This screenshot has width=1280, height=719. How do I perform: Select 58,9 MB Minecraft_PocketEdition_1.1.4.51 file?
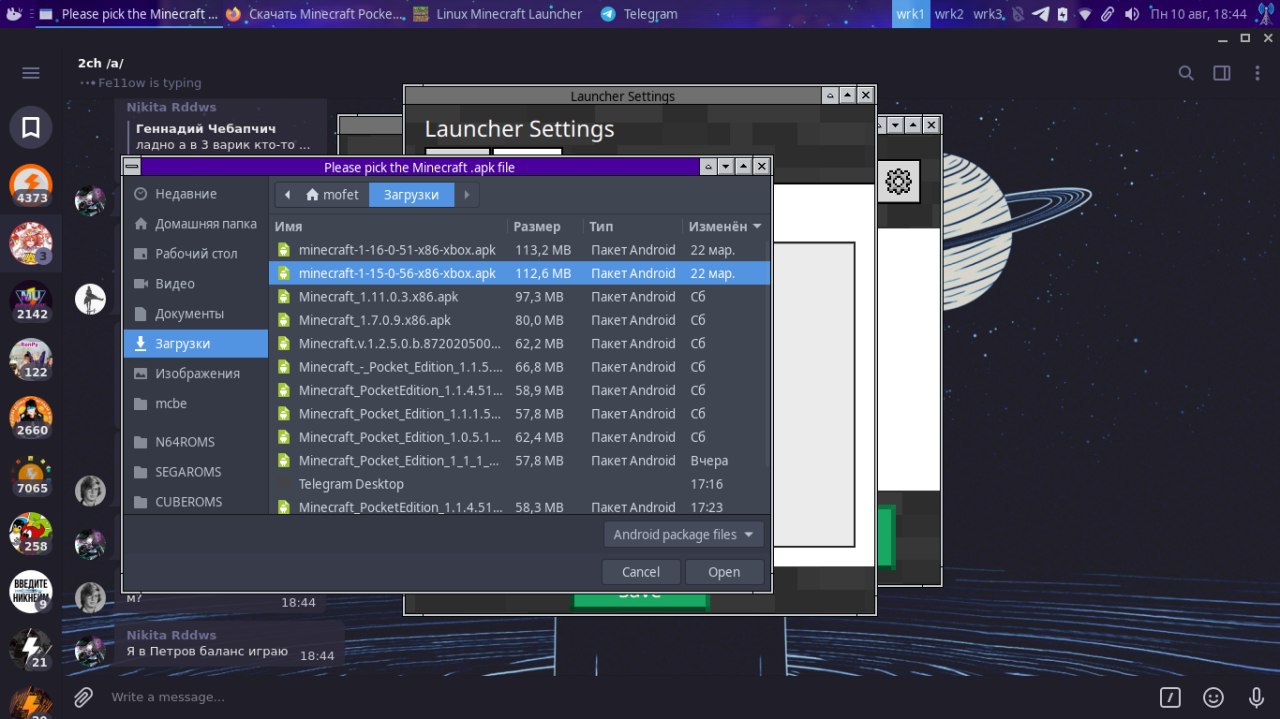[x=517, y=390]
